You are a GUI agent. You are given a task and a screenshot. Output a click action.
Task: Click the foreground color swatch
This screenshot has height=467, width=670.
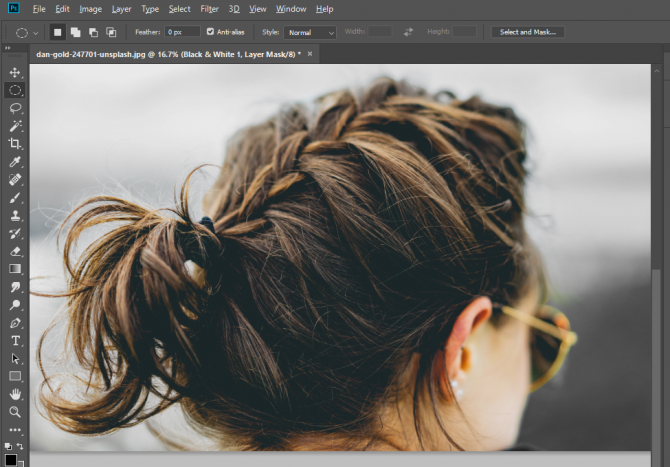pos(11,459)
